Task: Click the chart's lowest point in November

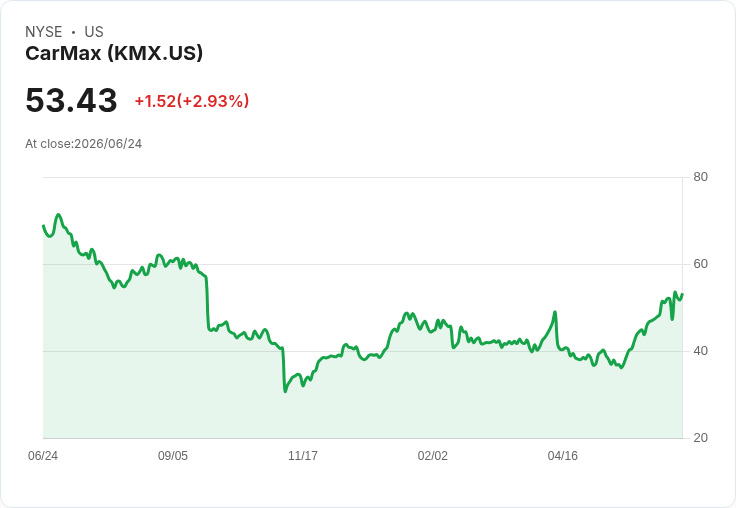Action: pos(285,391)
